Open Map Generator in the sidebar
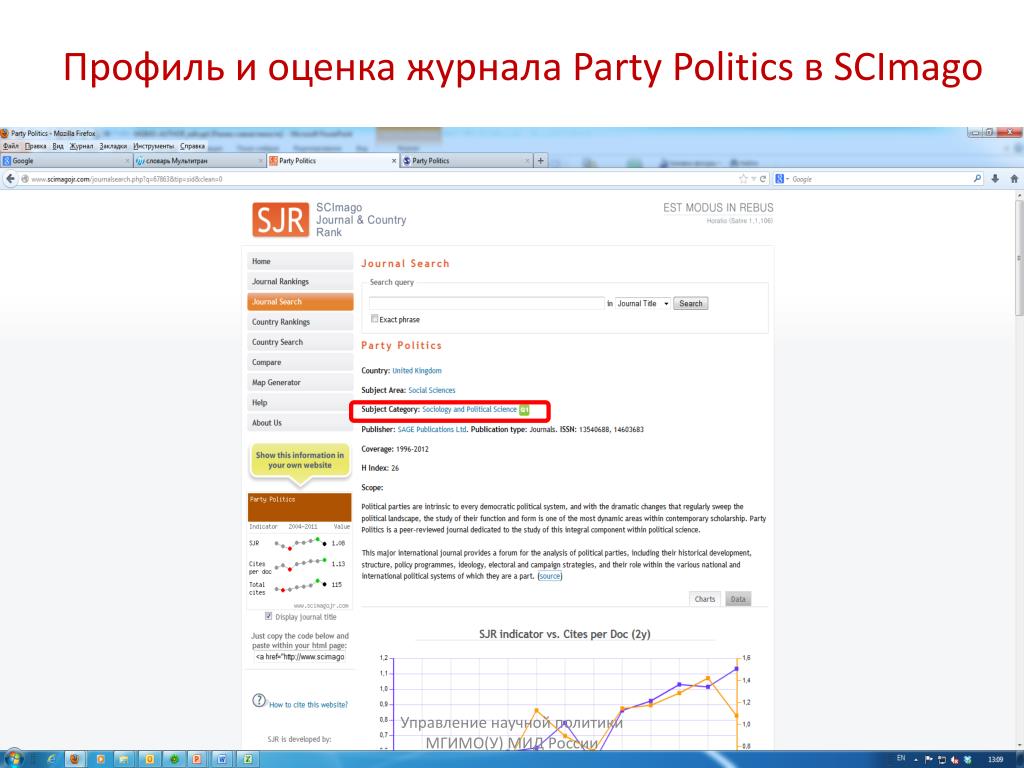 tap(300, 383)
